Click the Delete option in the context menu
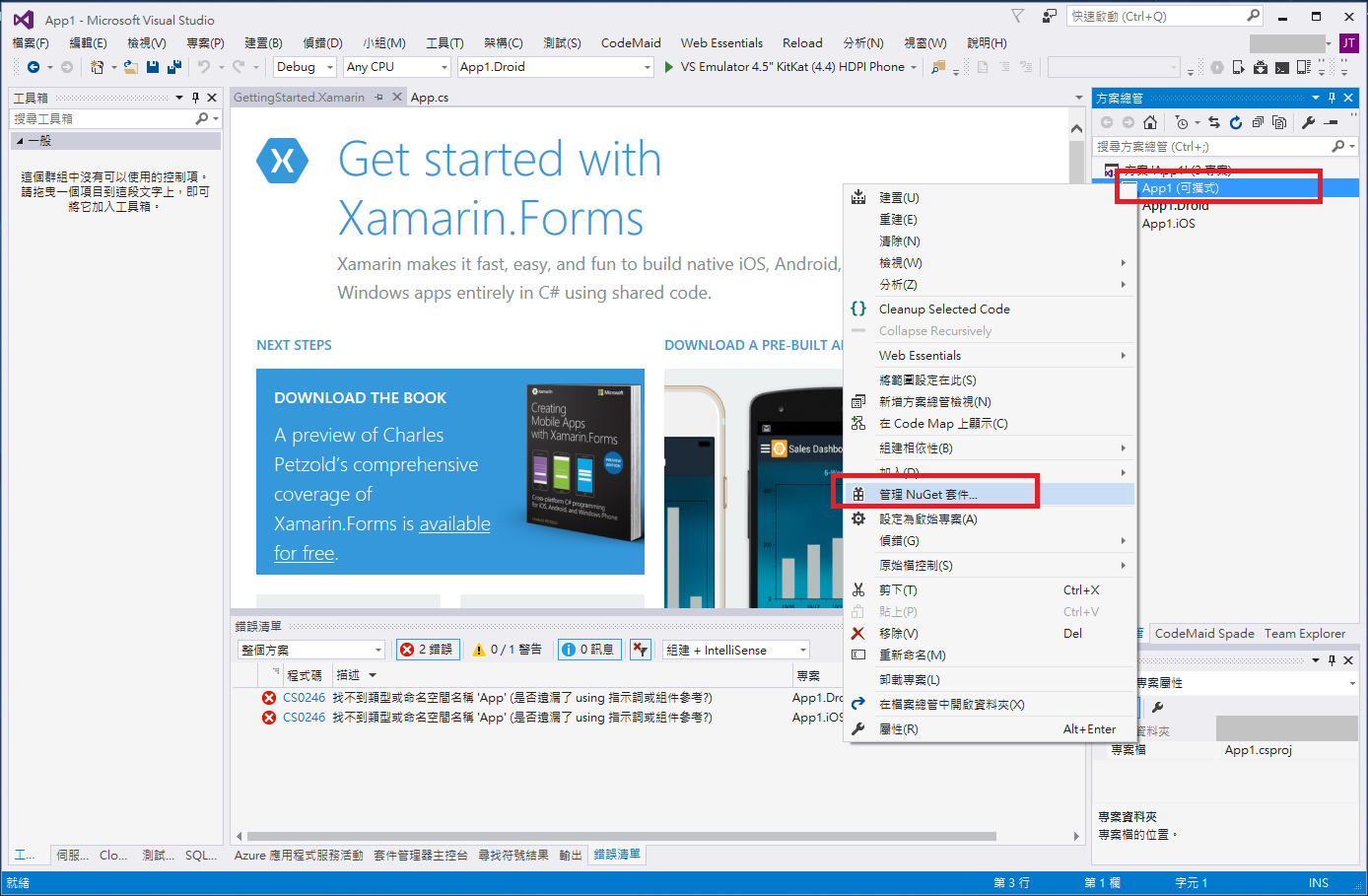This screenshot has width=1368, height=896. 991,634
